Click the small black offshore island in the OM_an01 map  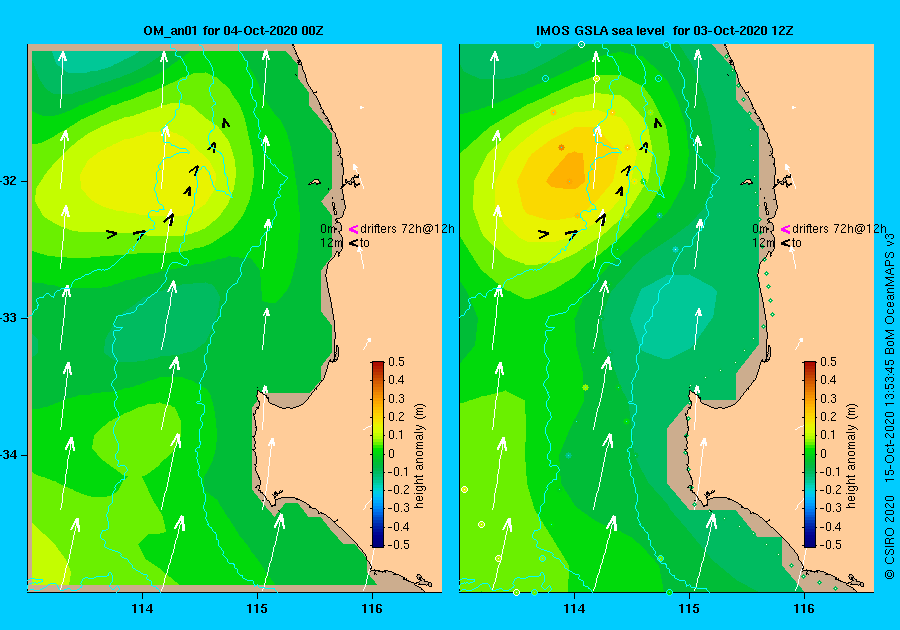315,182
